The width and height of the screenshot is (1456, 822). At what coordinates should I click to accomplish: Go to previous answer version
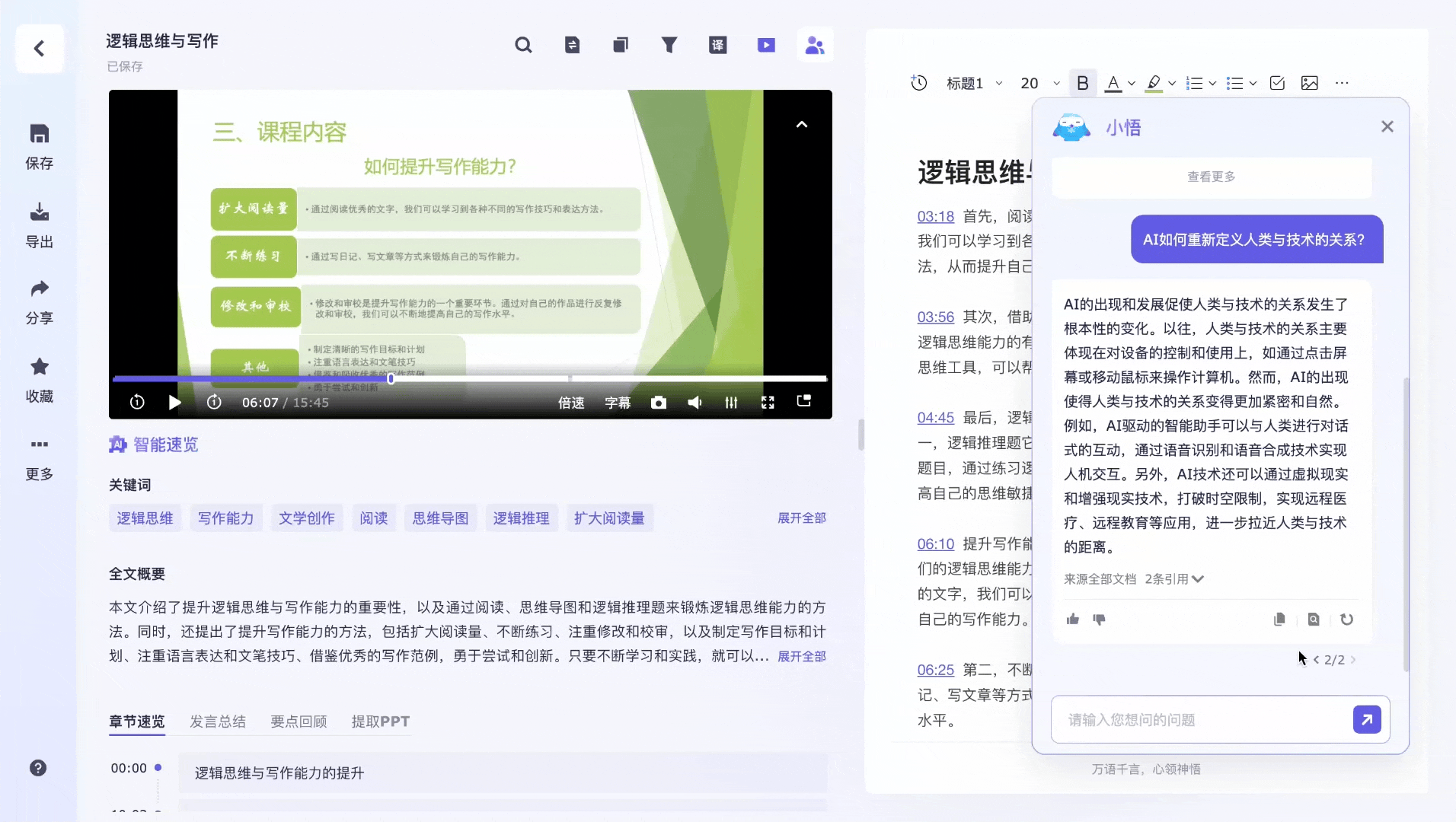pyautogui.click(x=1316, y=660)
